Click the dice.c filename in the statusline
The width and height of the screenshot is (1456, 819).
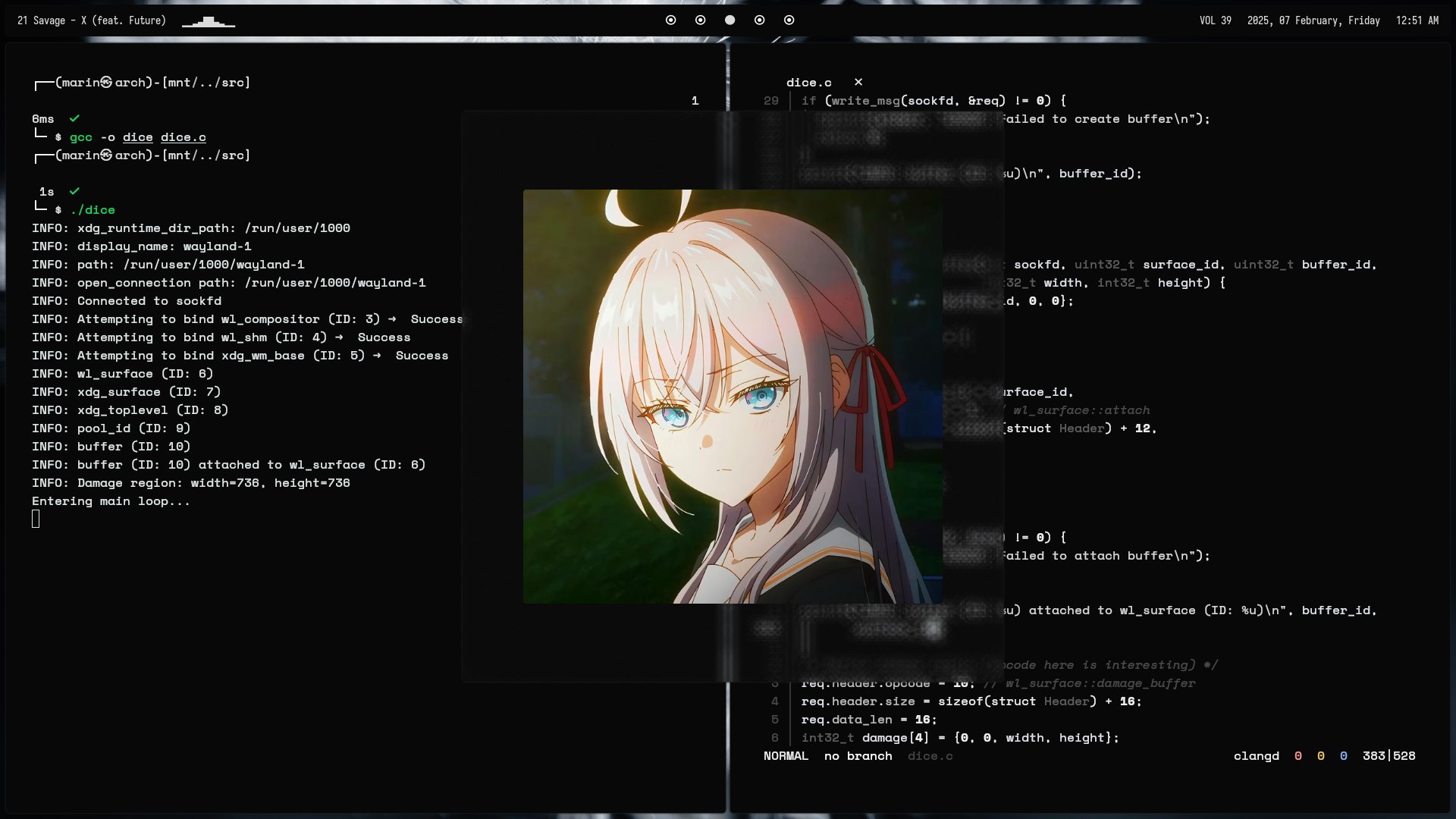(930, 756)
